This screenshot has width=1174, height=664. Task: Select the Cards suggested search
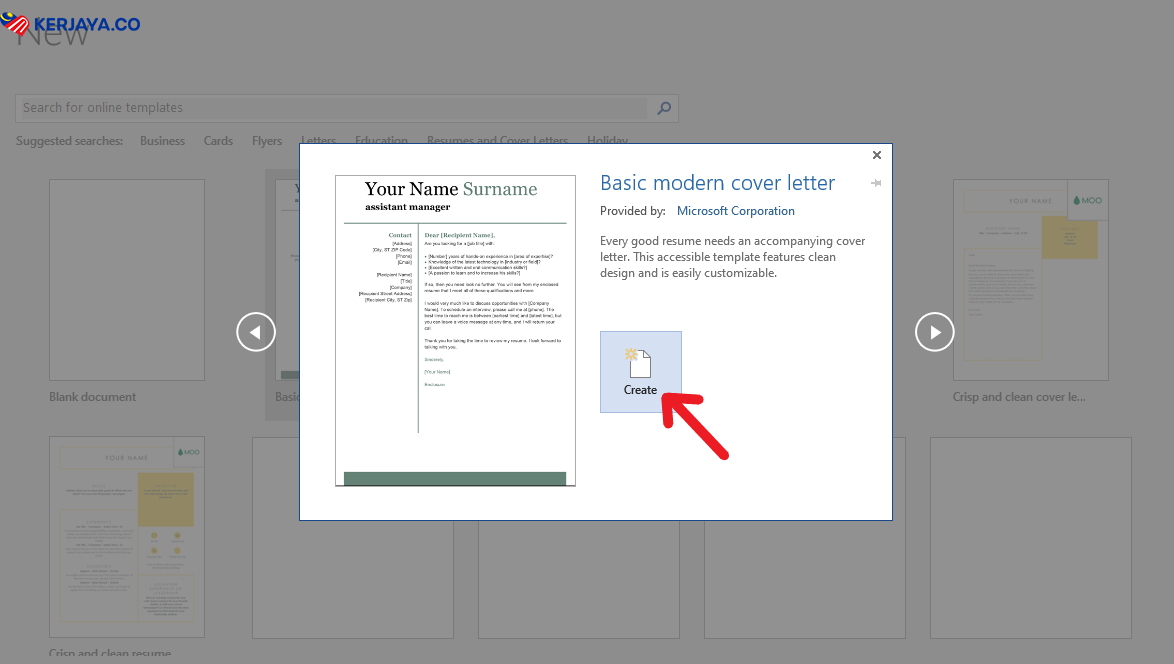[218, 141]
